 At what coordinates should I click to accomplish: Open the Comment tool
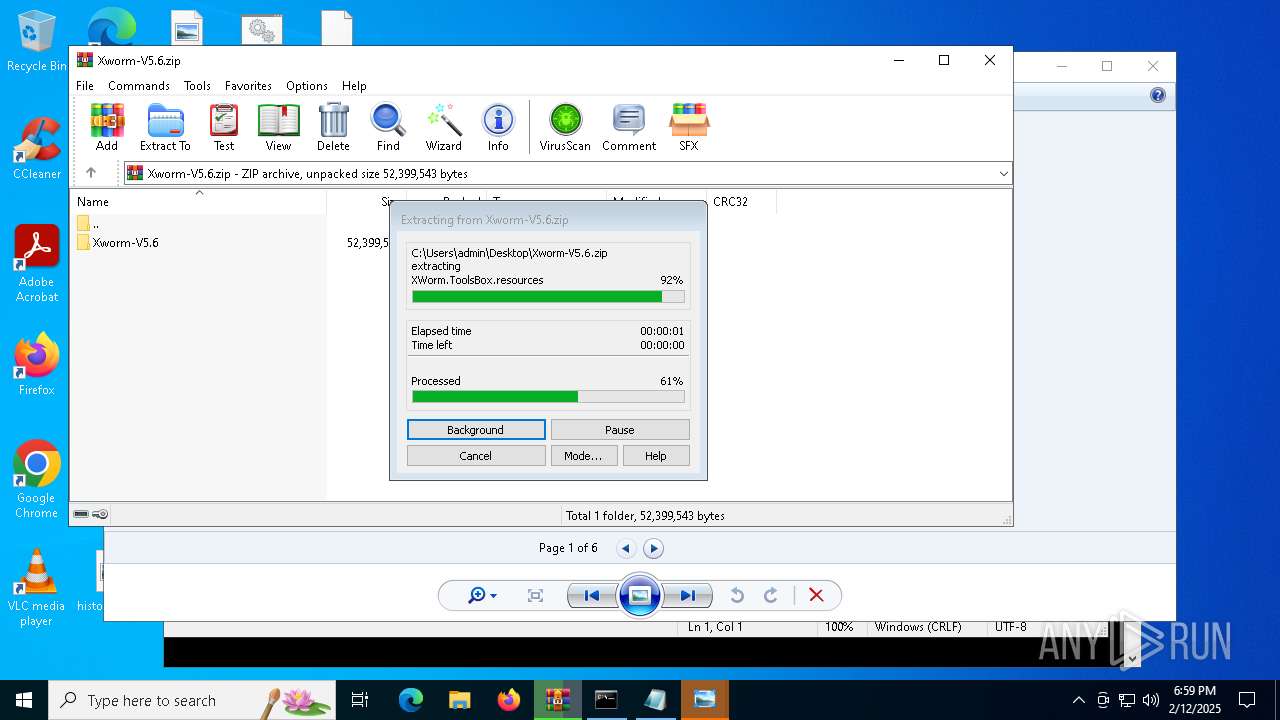pyautogui.click(x=629, y=127)
